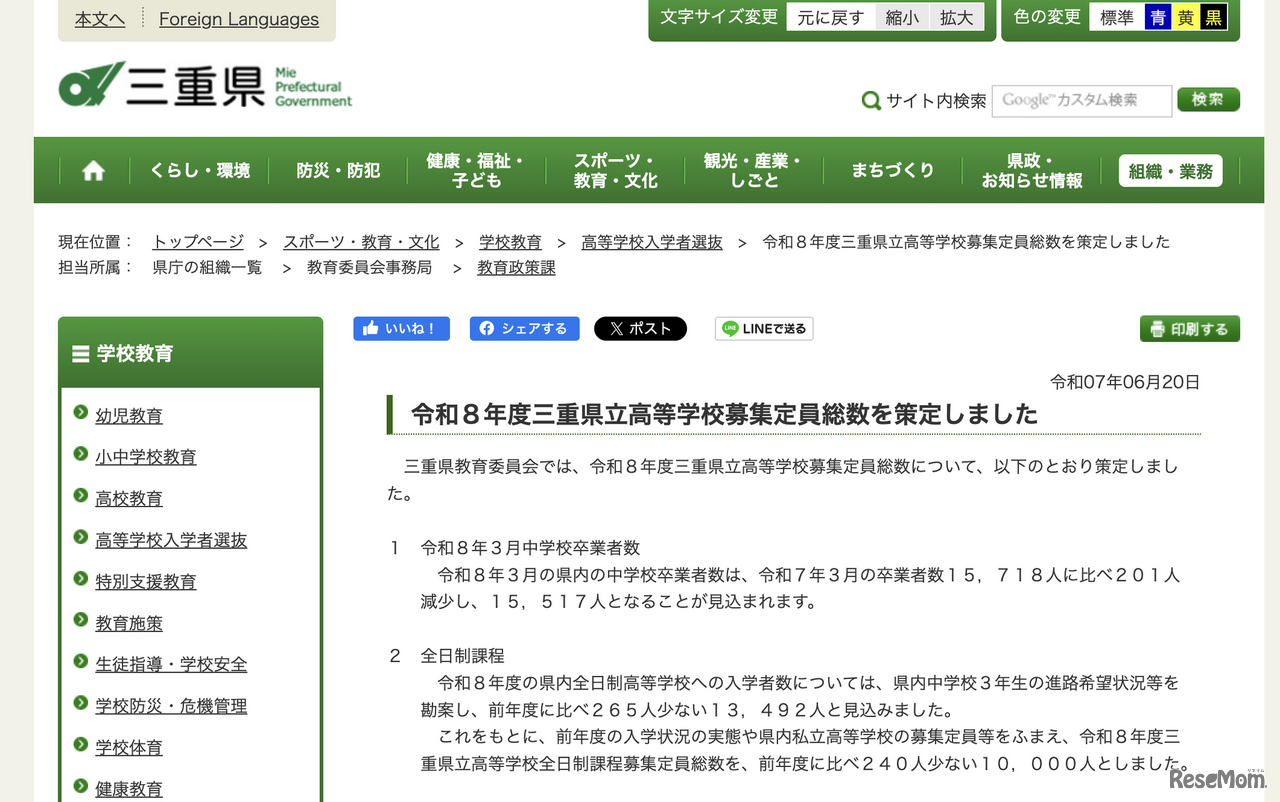Screen dimensions: 1280x802
Task: Click the home icon in navigation bar
Action: pos(93,171)
